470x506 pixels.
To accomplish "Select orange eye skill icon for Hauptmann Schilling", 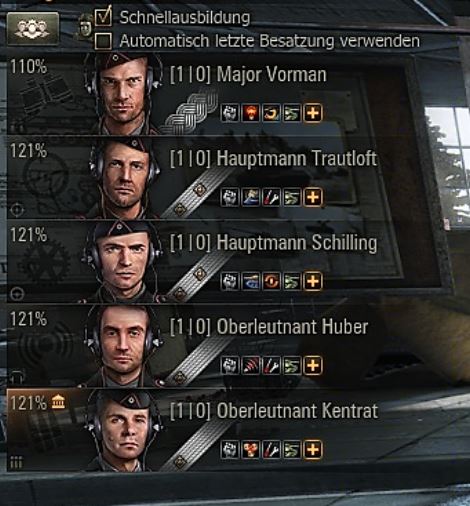I will tap(271, 281).
